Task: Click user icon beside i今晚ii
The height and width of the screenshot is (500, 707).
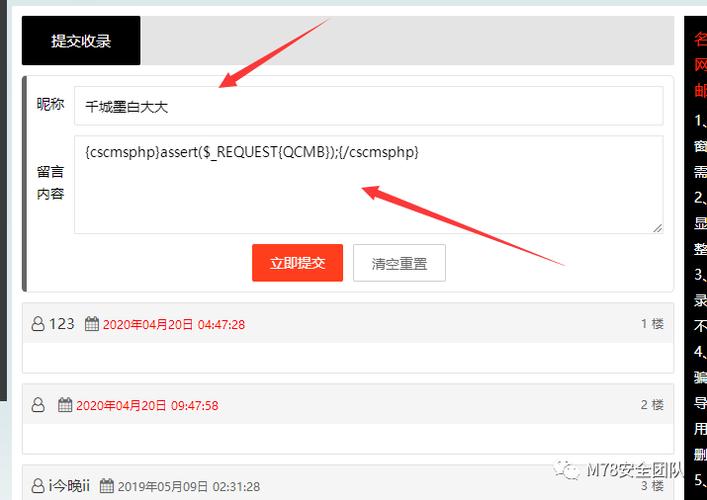Action: pyautogui.click(x=38, y=486)
